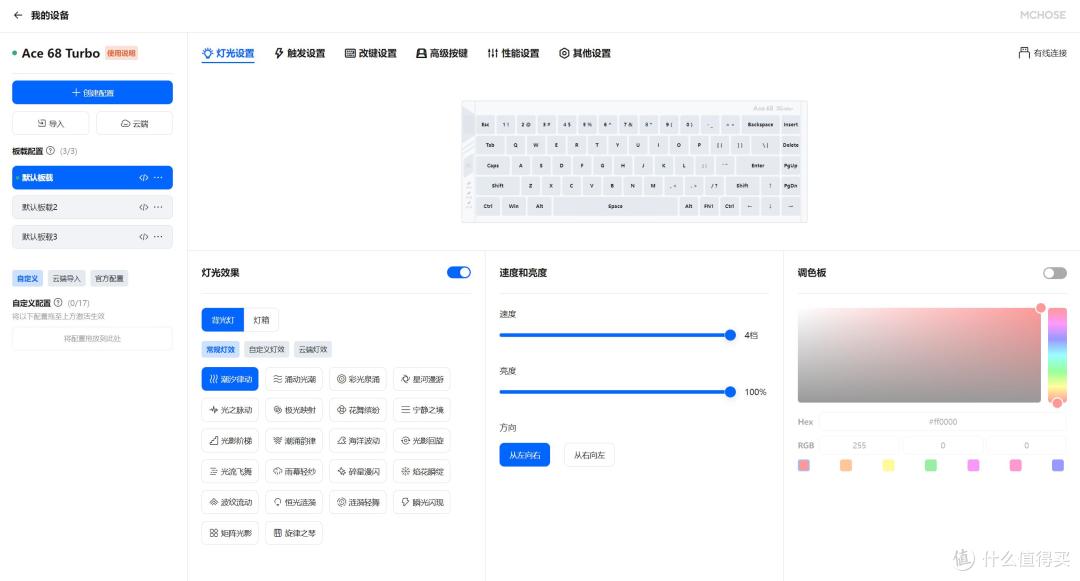Select the 潮涌韵律 lighting effect
The image size is (1080, 581).
coord(294,441)
